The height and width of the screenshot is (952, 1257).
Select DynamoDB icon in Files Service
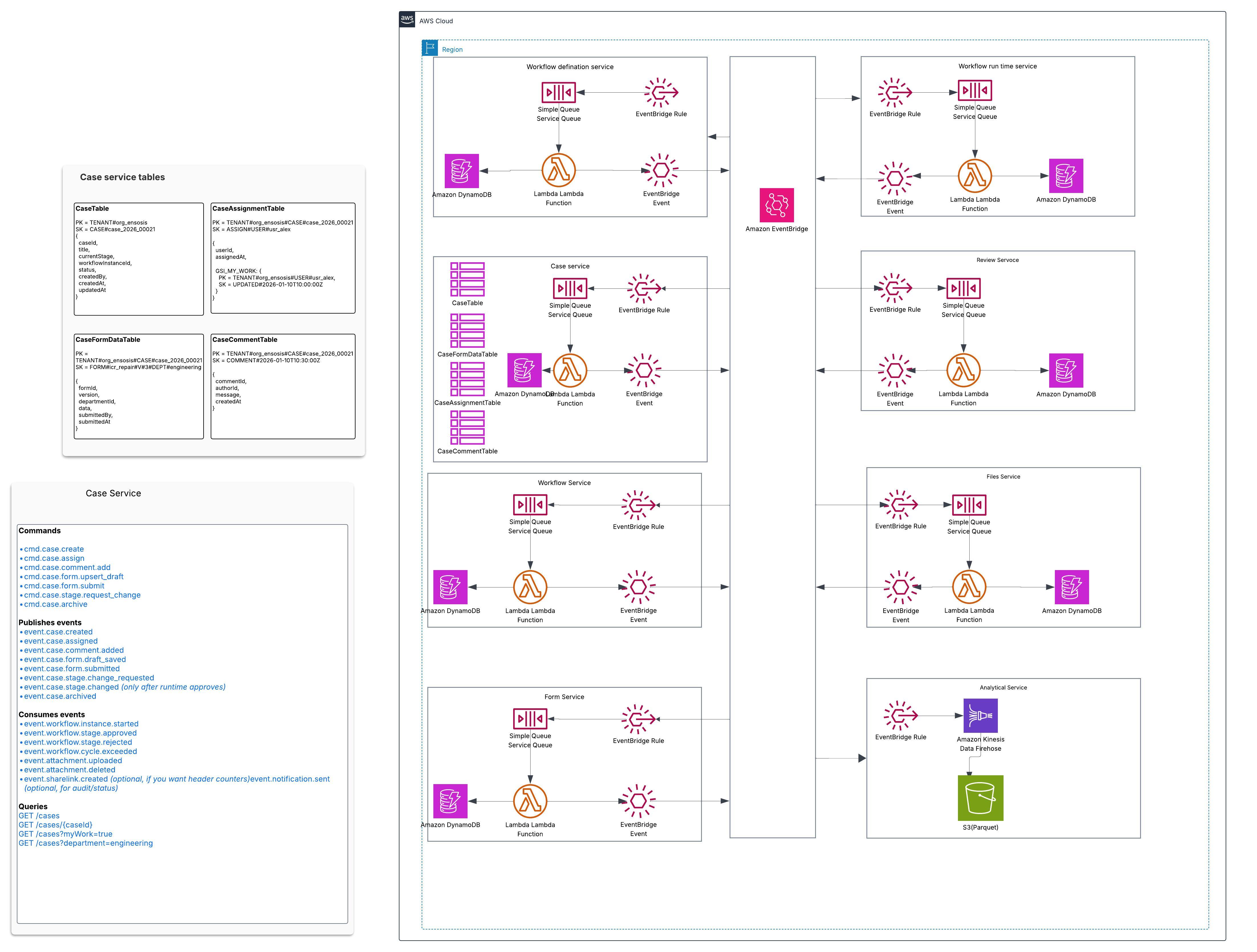(1071, 587)
